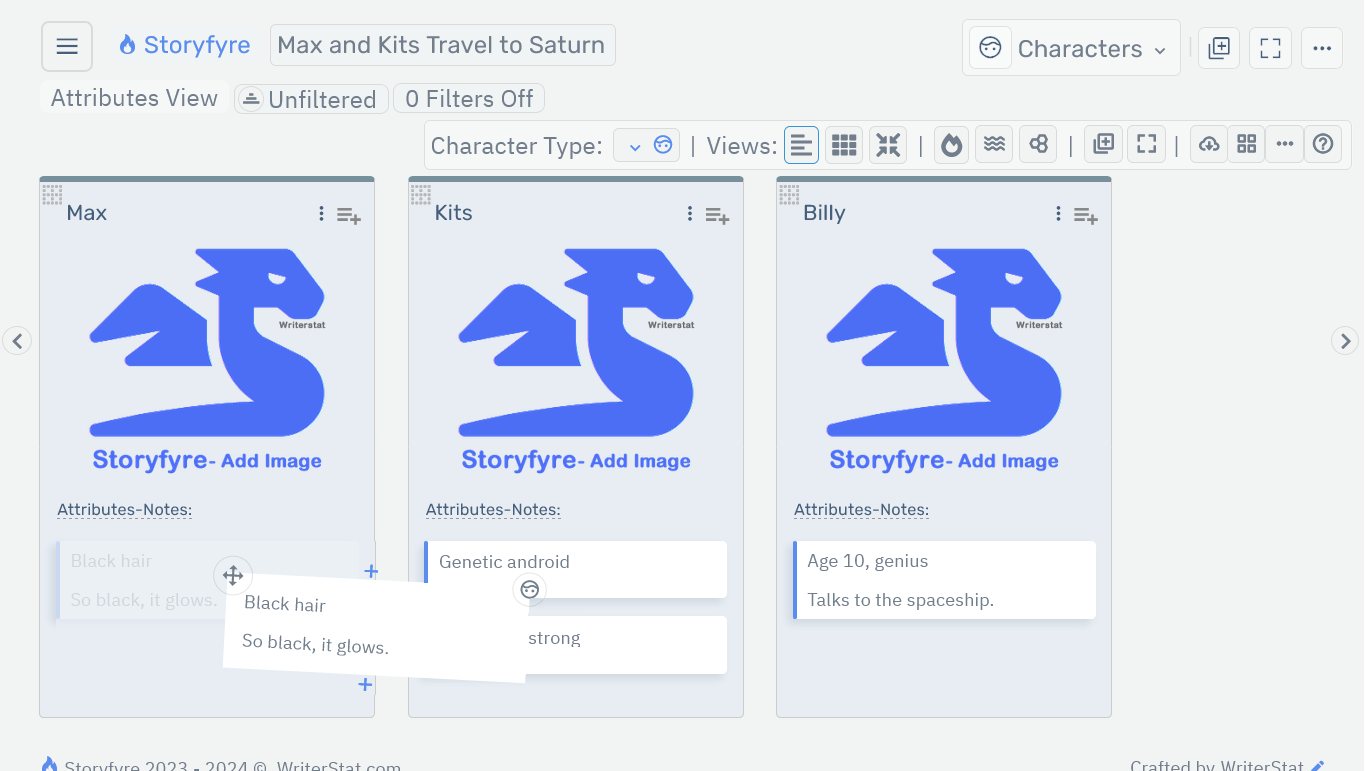Screen dimensions: 1365x771
Task: Toggle the 0 Filters Off control
Action: pyautogui.click(x=468, y=98)
